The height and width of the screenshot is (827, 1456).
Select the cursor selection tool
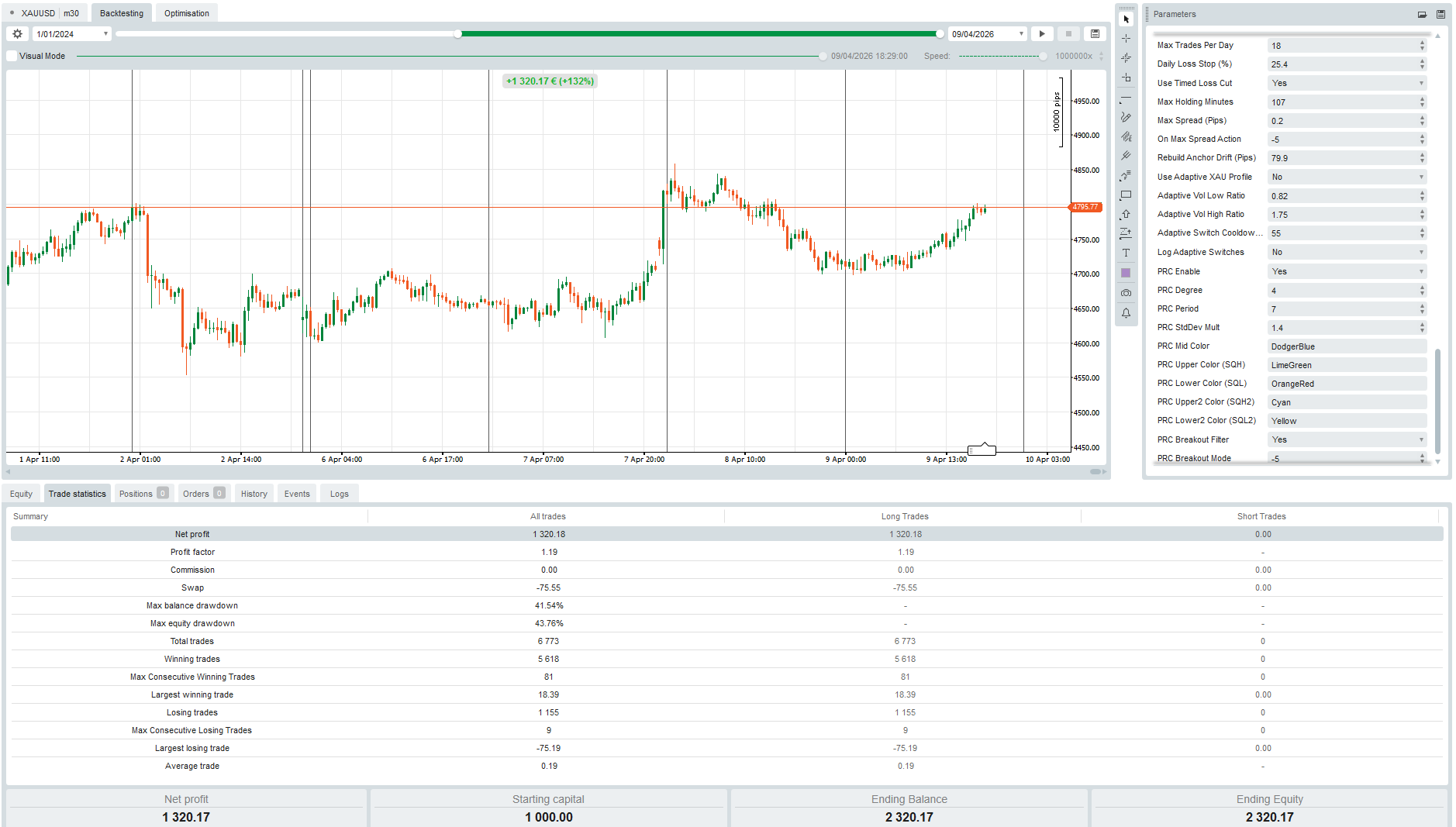[x=1127, y=18]
